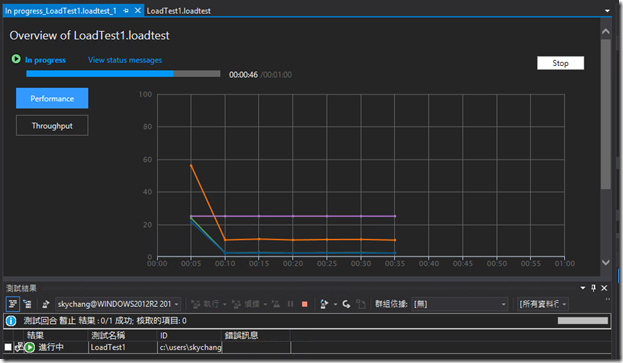The image size is (623, 363).
Task: Click the export test results icon
Action: coord(324,304)
